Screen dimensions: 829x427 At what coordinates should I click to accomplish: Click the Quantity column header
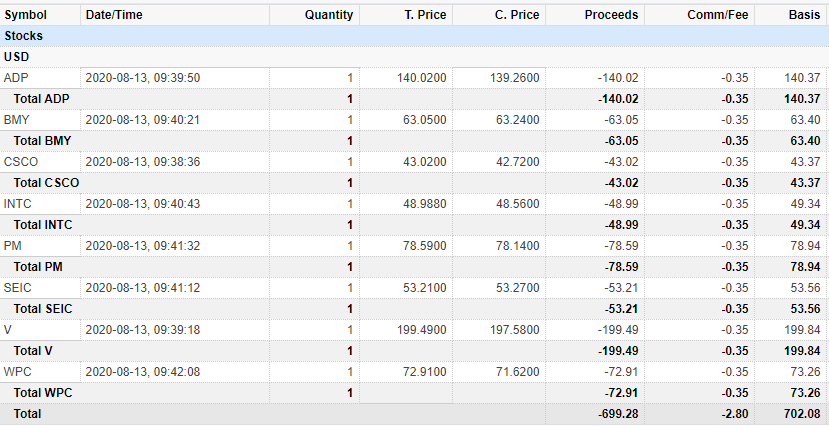coord(329,15)
